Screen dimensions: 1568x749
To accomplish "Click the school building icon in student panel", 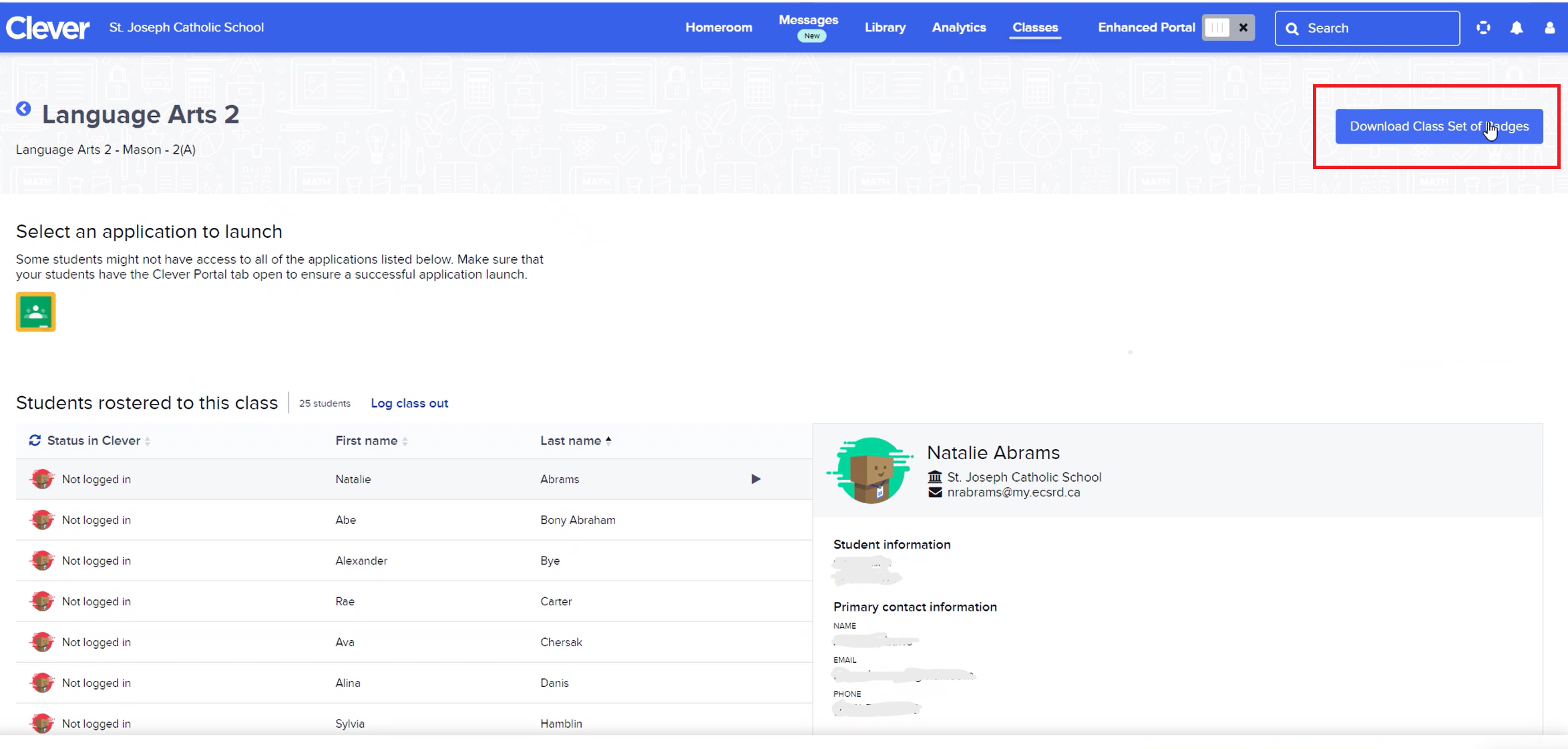I will tap(935, 477).
